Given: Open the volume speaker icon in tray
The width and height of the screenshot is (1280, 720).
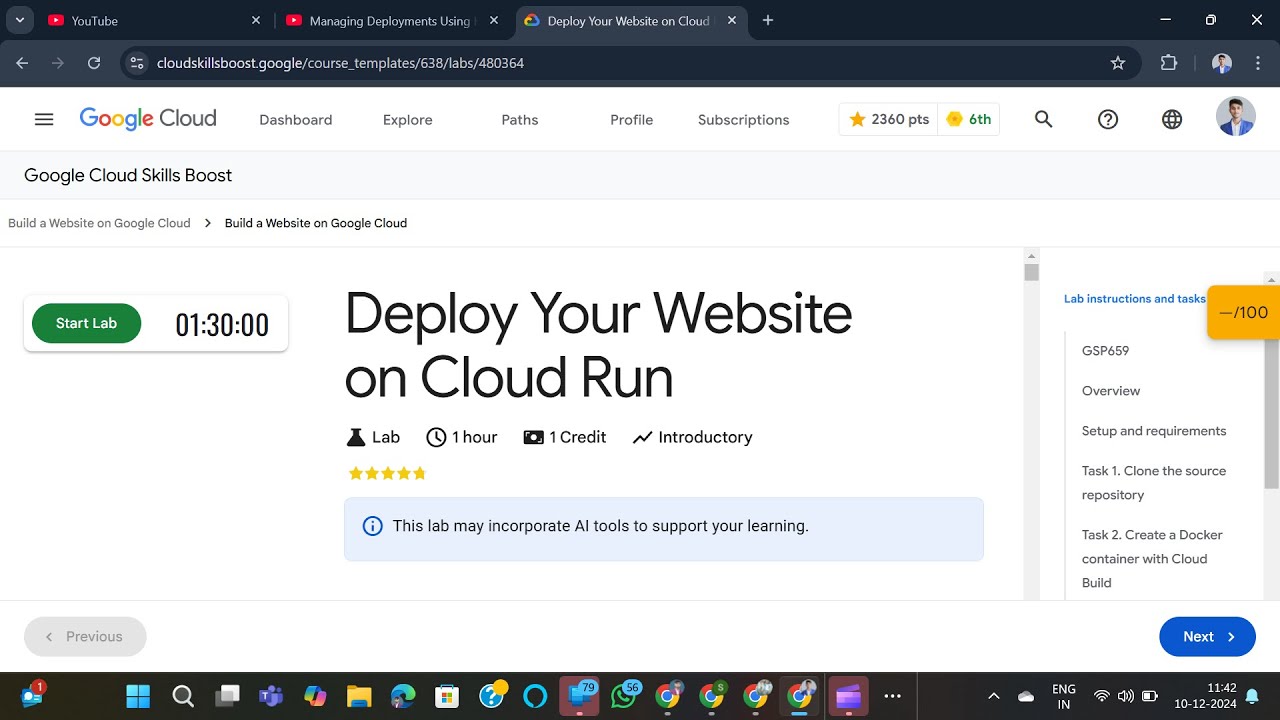Looking at the screenshot, I should [1126, 696].
